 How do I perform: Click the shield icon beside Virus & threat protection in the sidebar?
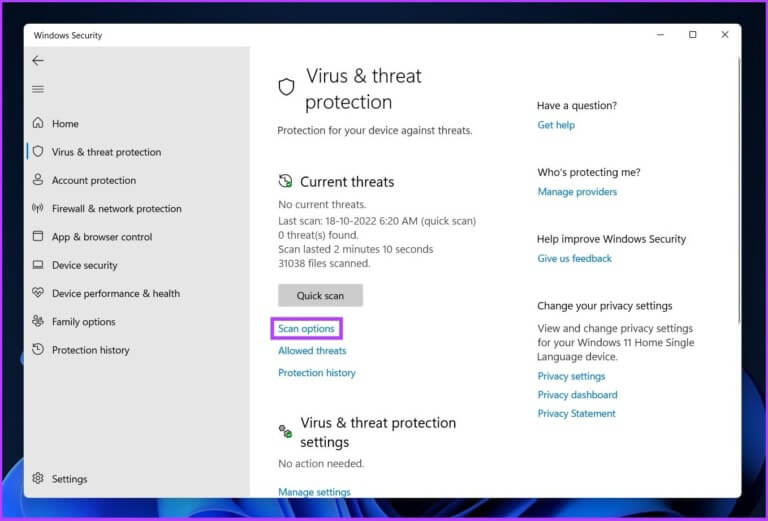(38, 151)
